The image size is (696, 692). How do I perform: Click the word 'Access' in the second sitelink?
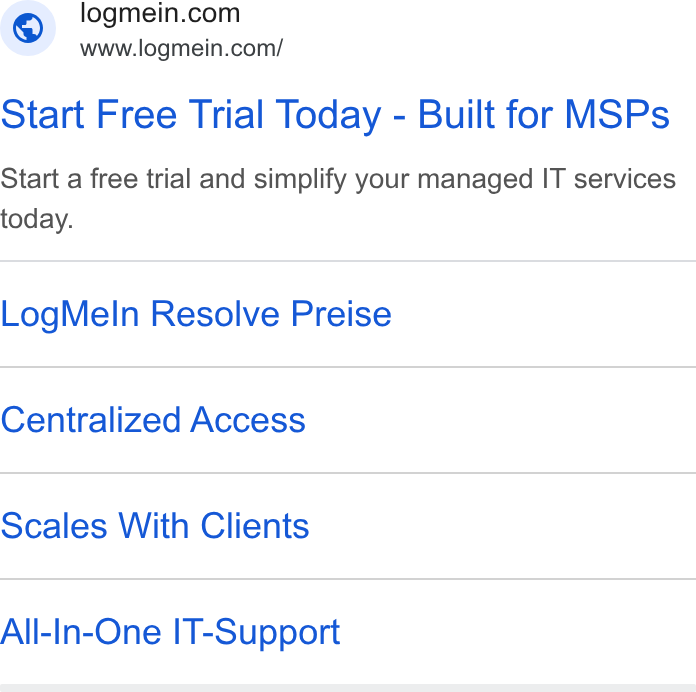(248, 420)
